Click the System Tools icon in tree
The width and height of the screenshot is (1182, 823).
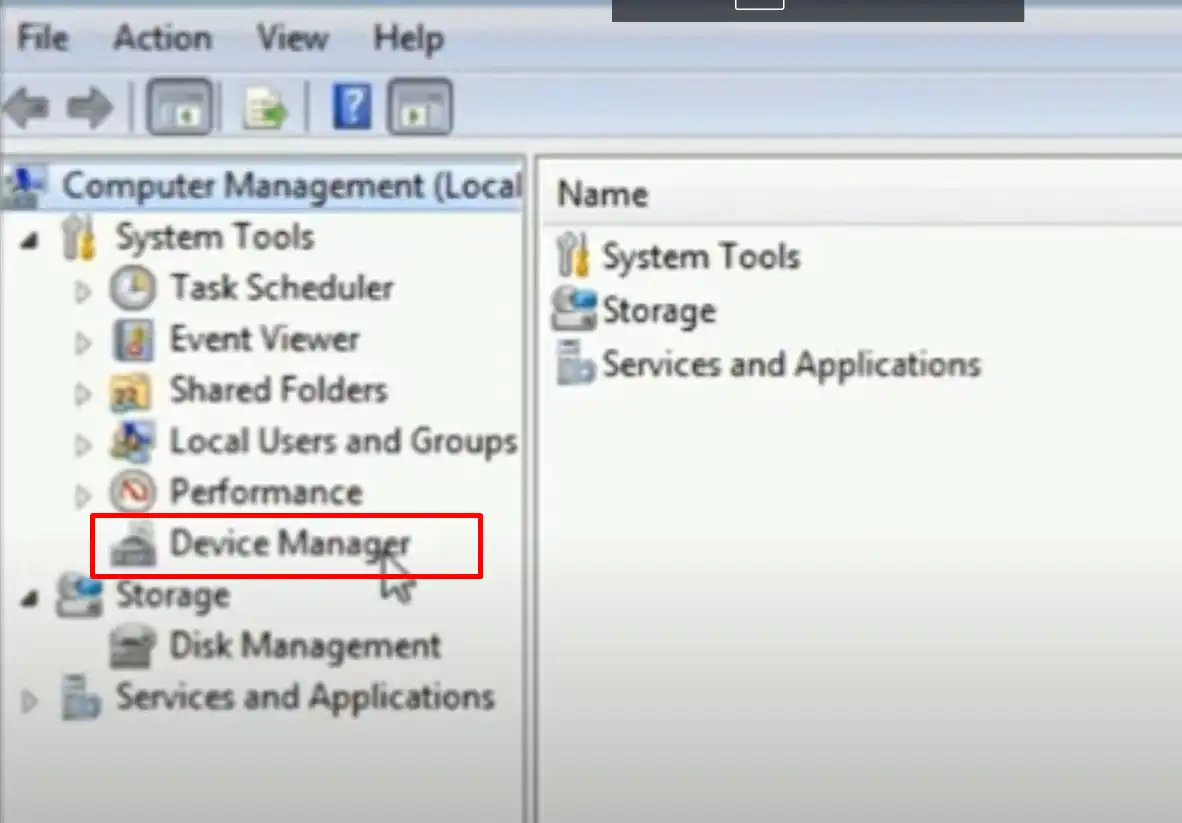click(x=79, y=237)
